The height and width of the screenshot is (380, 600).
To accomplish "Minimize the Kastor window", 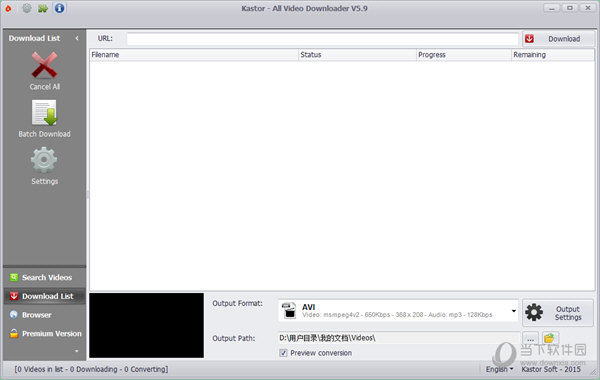I will tap(551, 8).
